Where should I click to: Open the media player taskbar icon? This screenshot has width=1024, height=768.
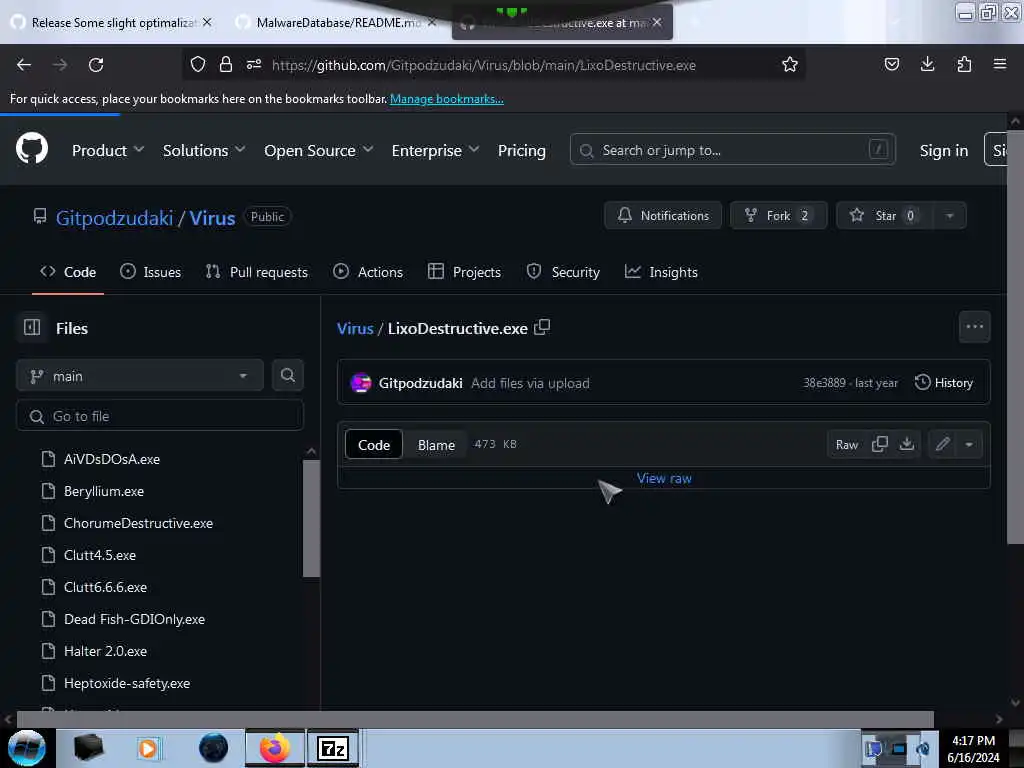pos(148,748)
